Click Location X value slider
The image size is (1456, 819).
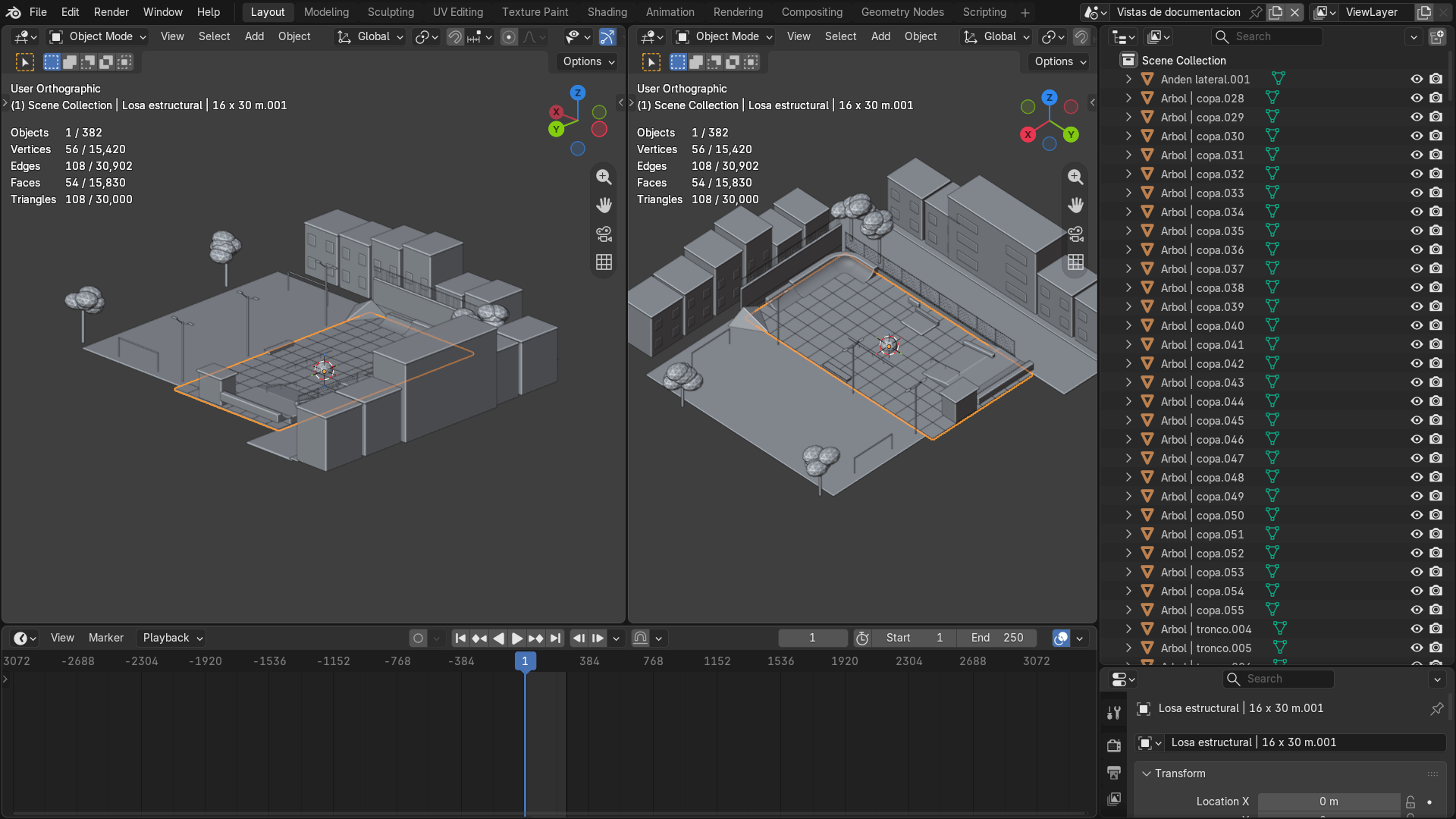click(1329, 802)
